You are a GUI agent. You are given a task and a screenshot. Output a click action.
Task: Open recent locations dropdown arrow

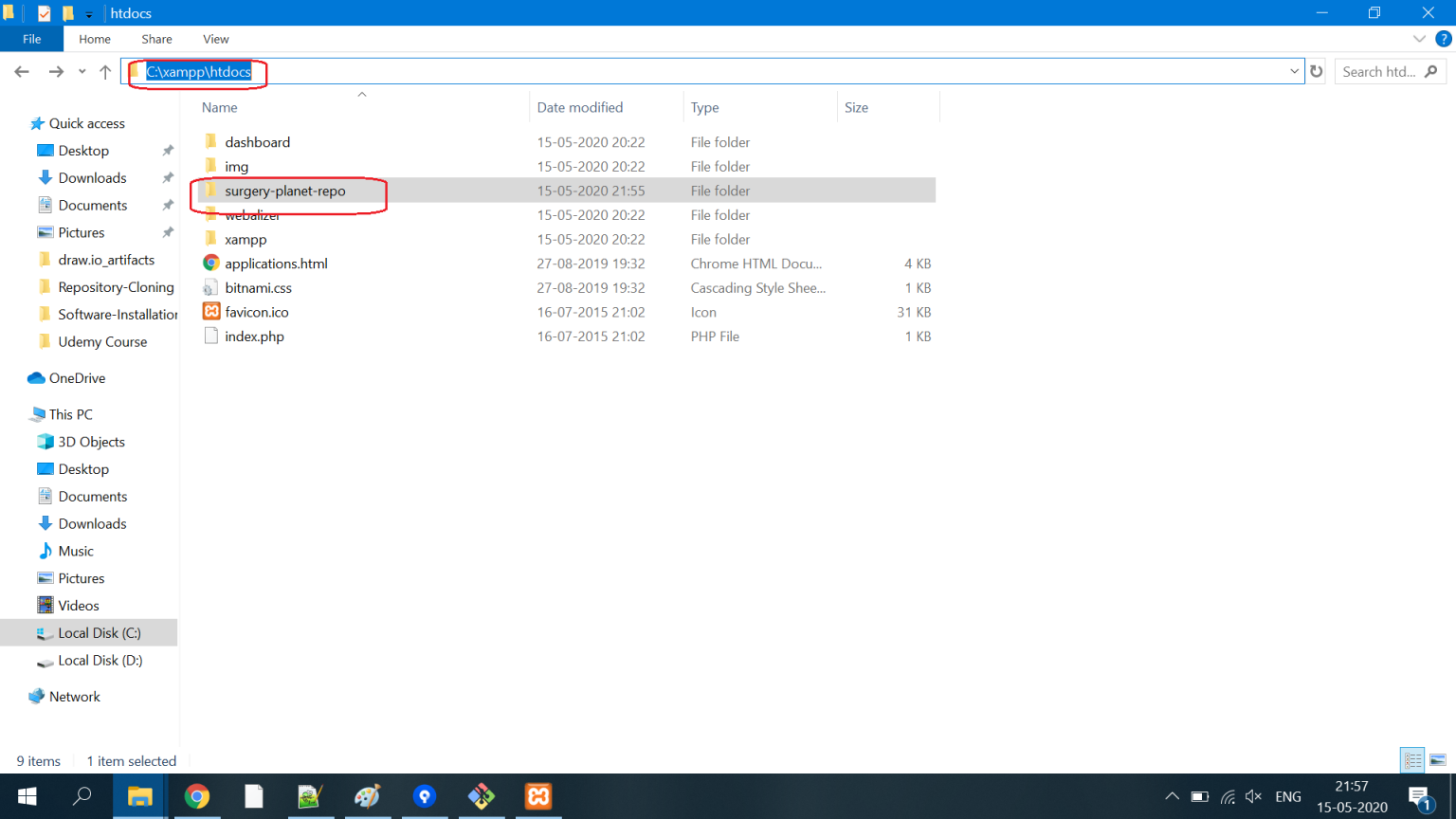click(x=82, y=72)
